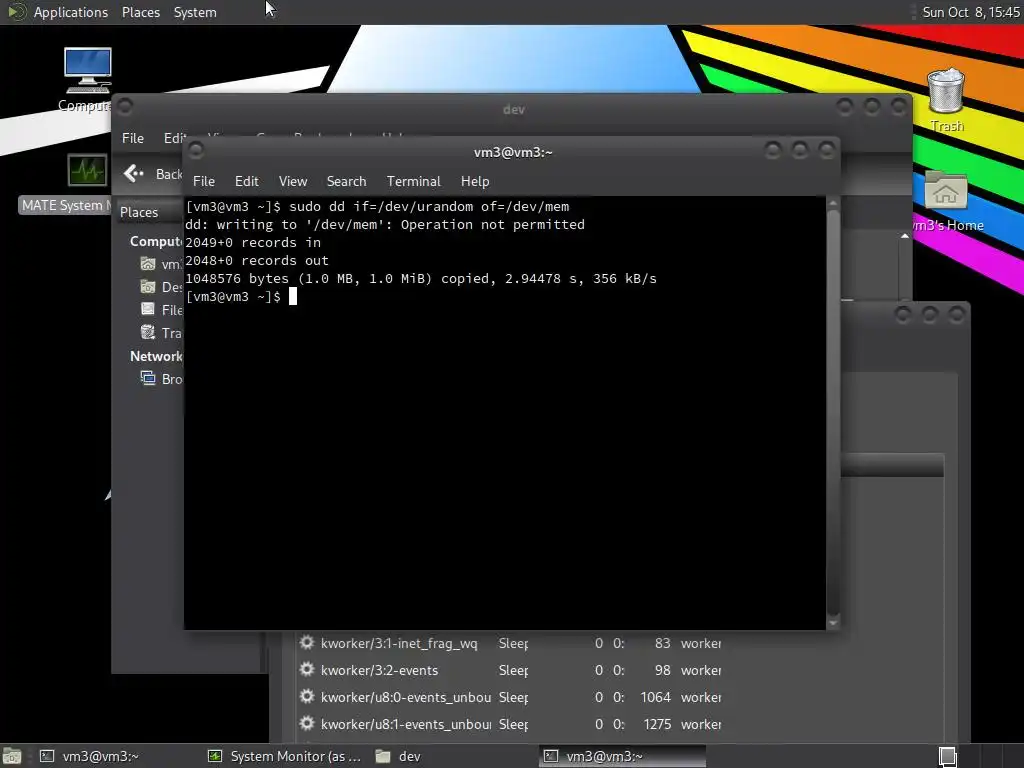The height and width of the screenshot is (768, 1024).
Task: Select the Browse Network icon in sidebar
Action: click(148, 378)
